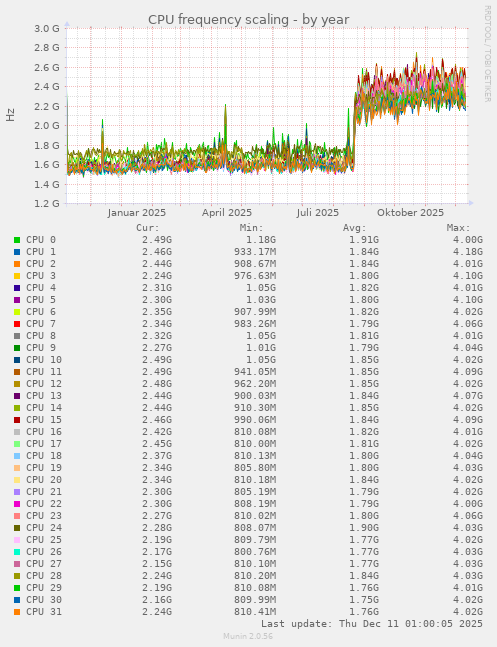Screen dimensions: 497x647
Task: Click the 'CPU 11' legend label
Action: click(x=44, y=371)
